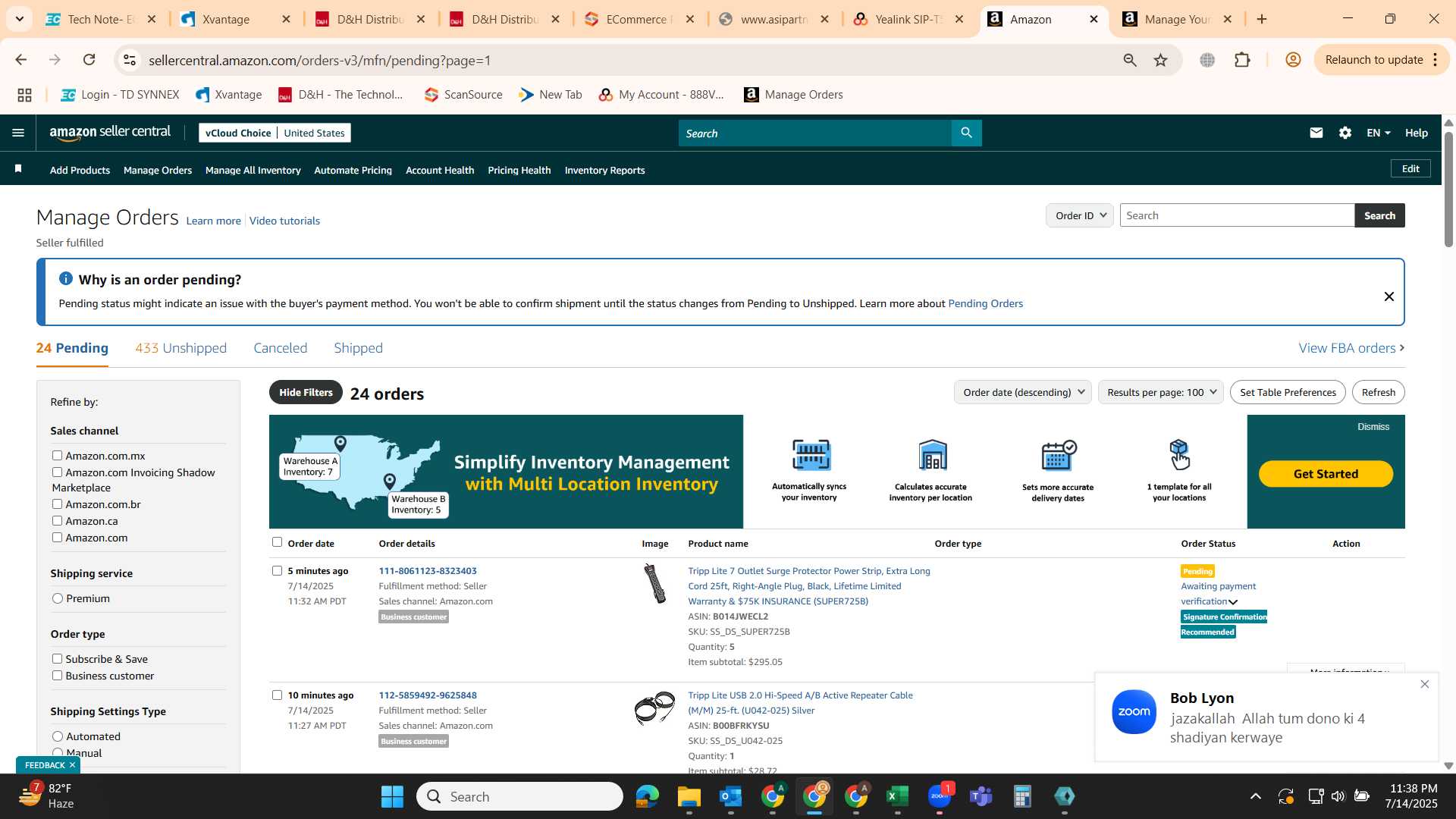Open File Explorer from taskbar

tap(689, 796)
